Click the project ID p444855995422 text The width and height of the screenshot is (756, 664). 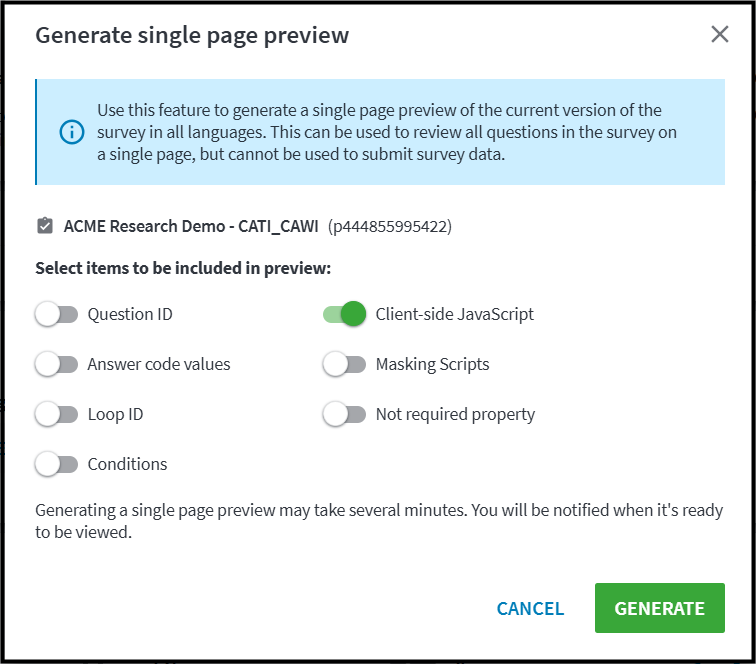390,226
